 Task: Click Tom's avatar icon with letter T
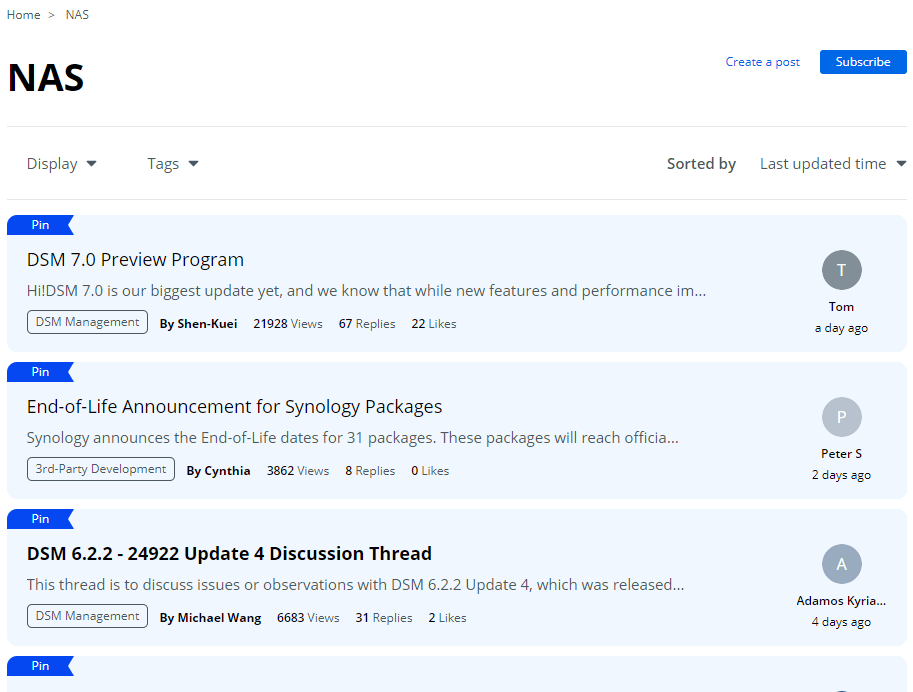click(841, 270)
